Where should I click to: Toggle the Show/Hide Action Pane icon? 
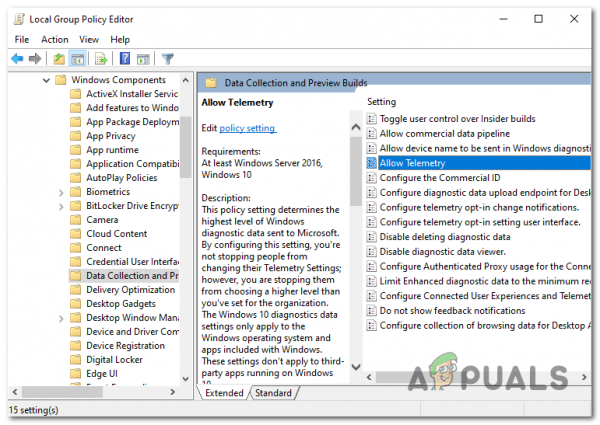coord(143,59)
